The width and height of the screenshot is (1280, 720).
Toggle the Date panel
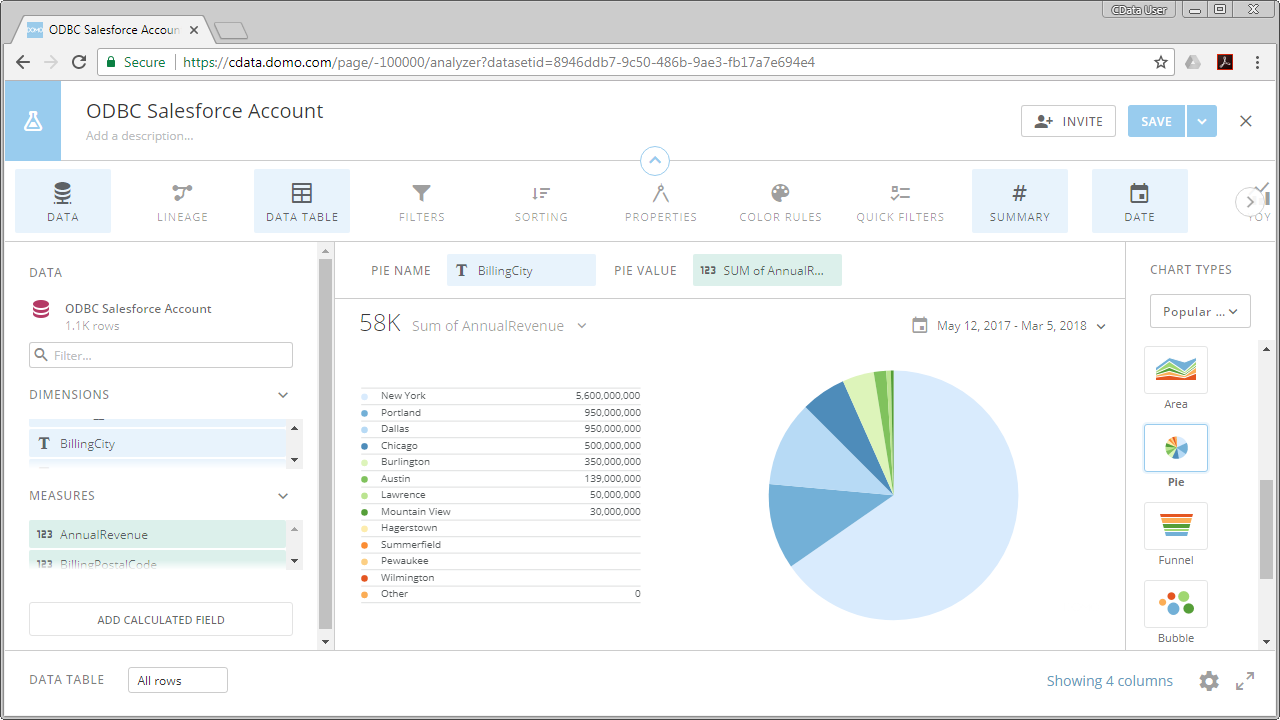coord(1139,200)
